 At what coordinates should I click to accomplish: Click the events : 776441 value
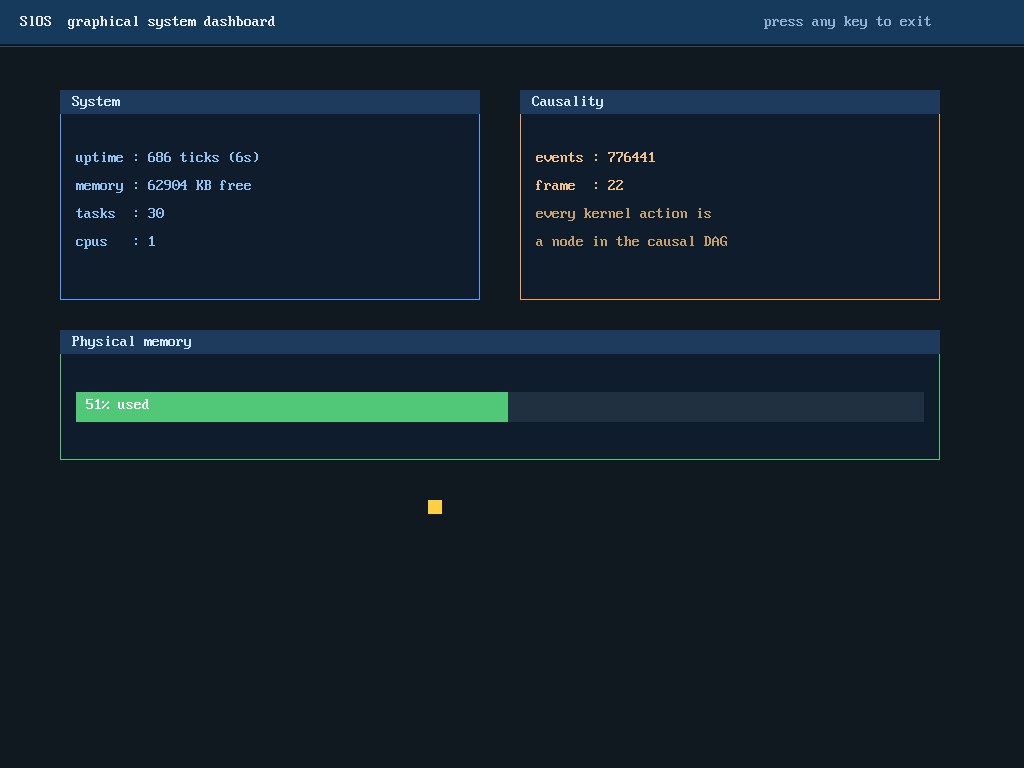[x=631, y=157]
